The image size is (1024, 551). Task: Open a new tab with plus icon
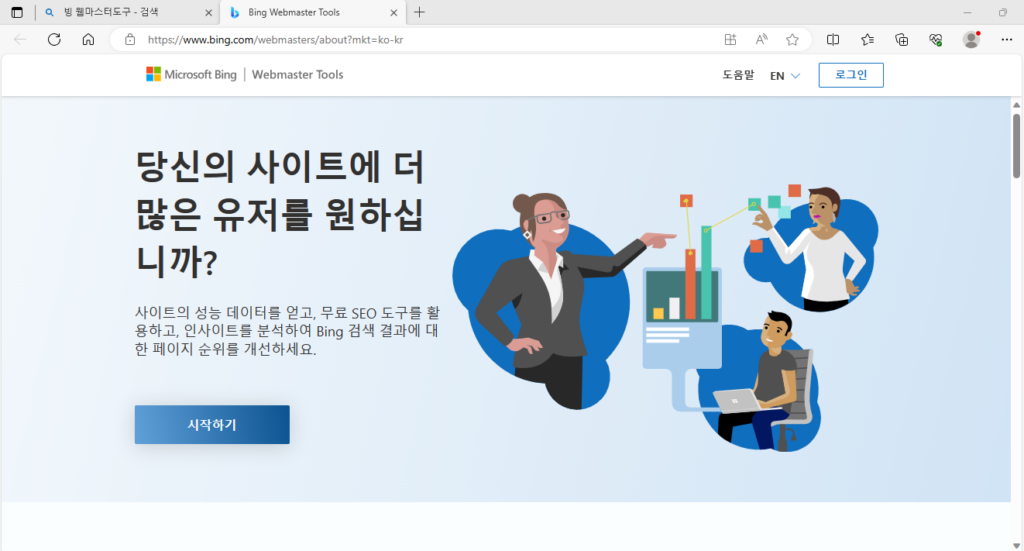pyautogui.click(x=419, y=12)
